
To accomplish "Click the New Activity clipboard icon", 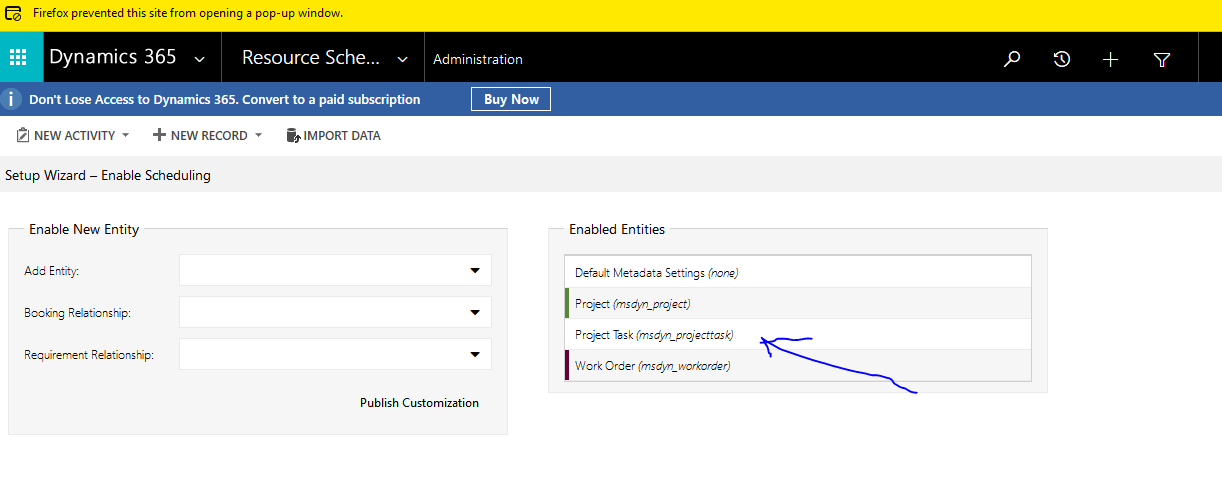I will click(22, 135).
